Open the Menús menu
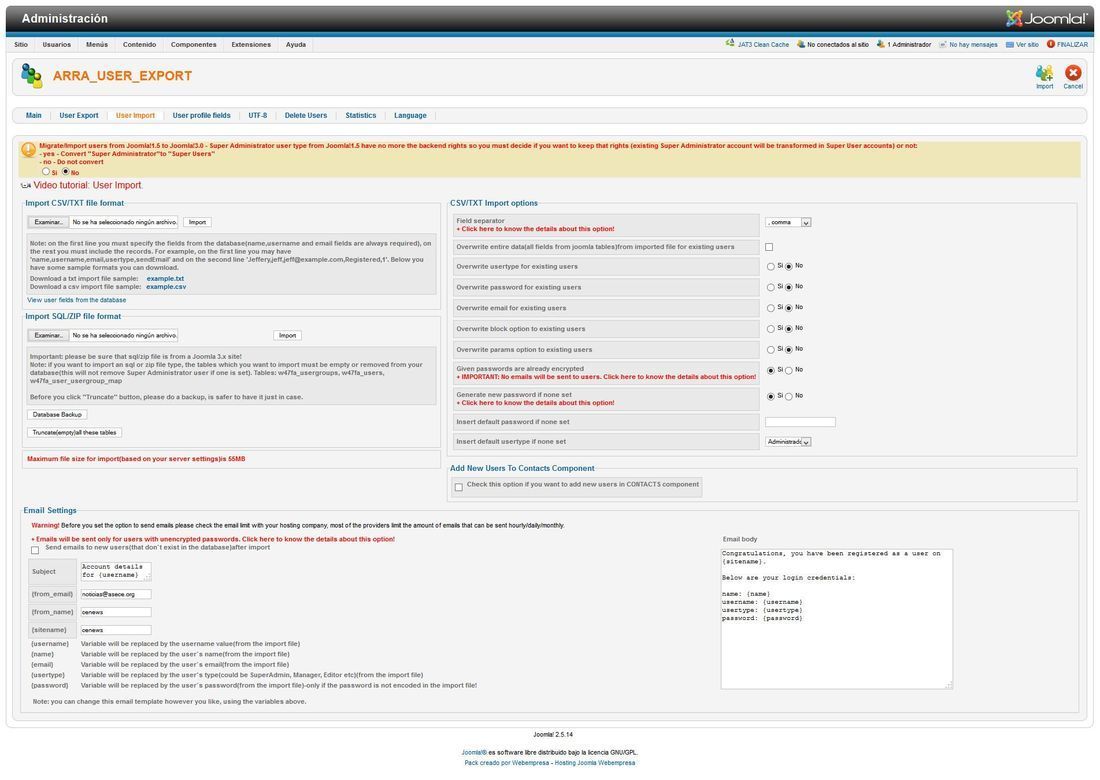Image resolution: width=1100 pixels, height=780 pixels. coord(97,44)
